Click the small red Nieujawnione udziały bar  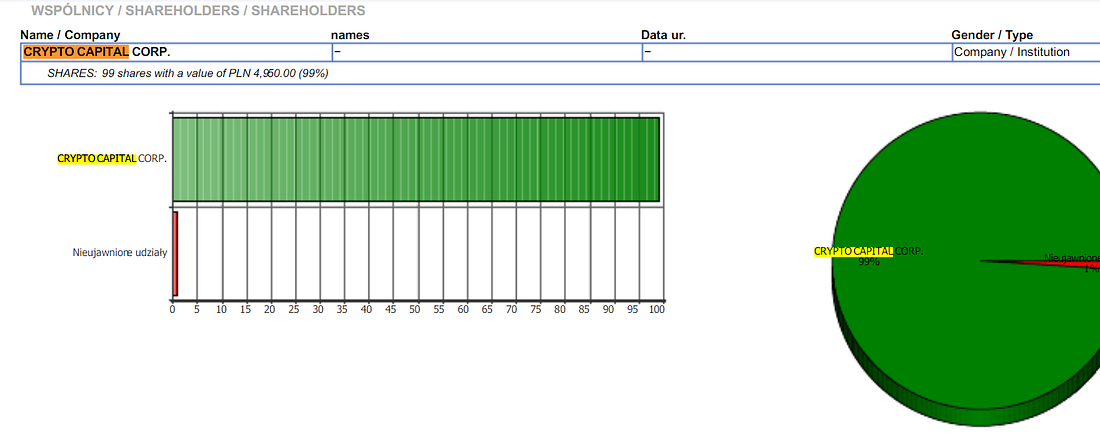[175, 254]
